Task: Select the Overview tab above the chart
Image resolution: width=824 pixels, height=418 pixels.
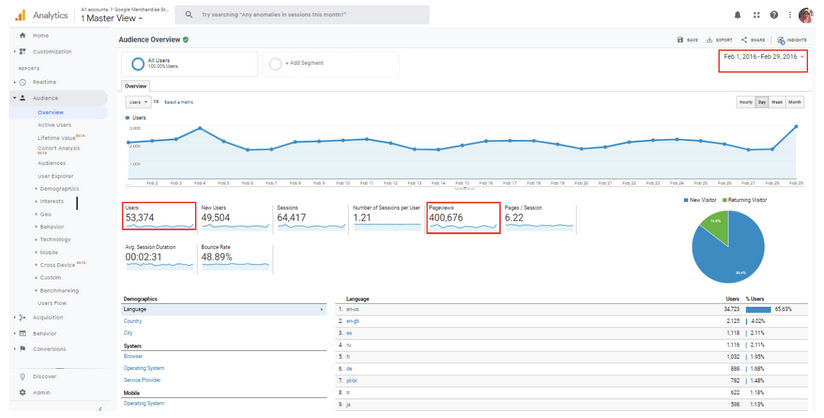Action: pyautogui.click(x=135, y=86)
